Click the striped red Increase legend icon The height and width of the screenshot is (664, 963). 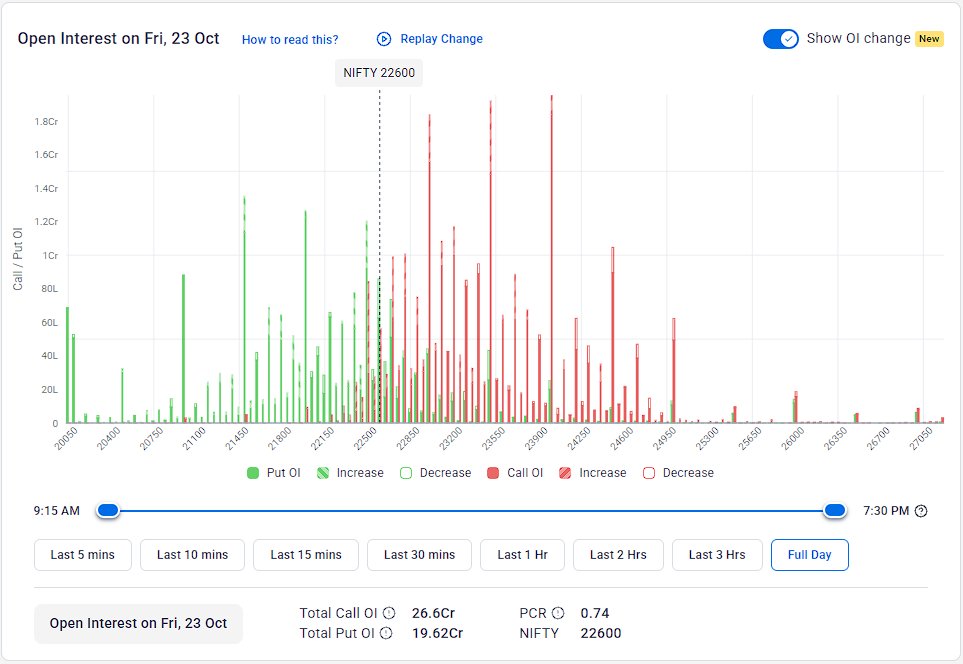point(565,473)
